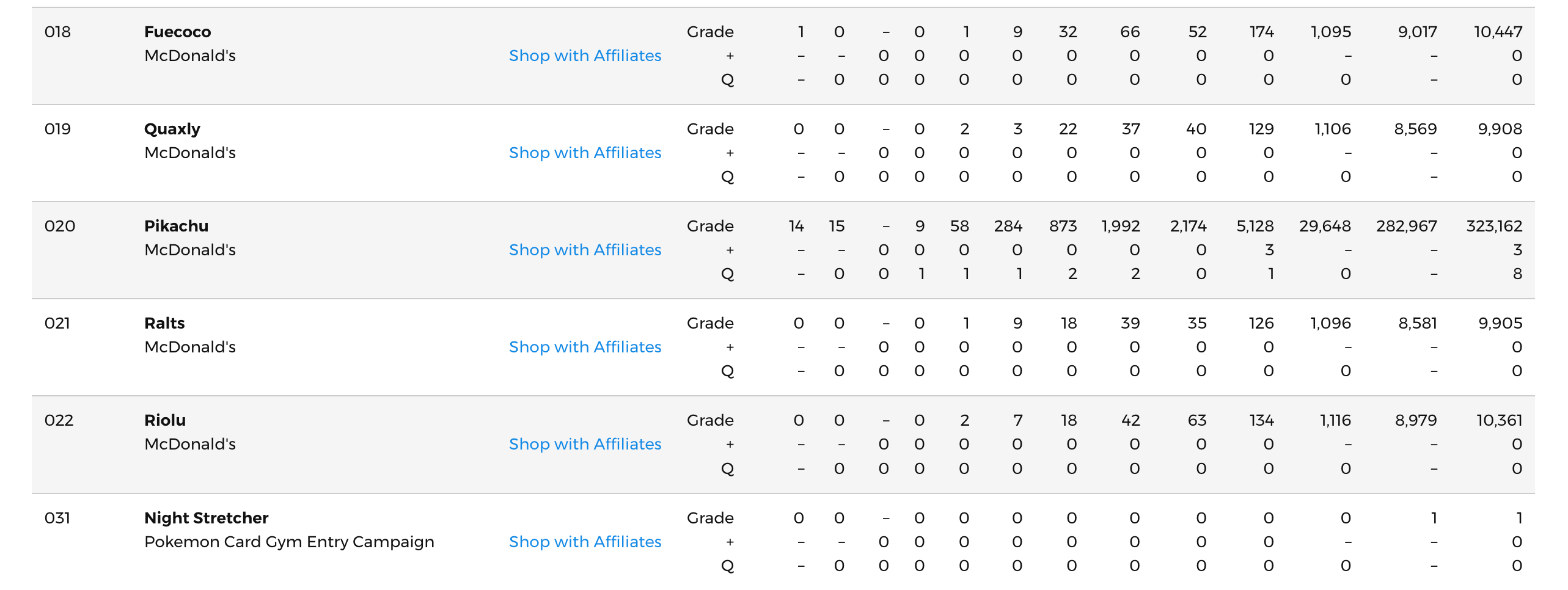Click Ralts grade count 8,581

tap(1417, 323)
